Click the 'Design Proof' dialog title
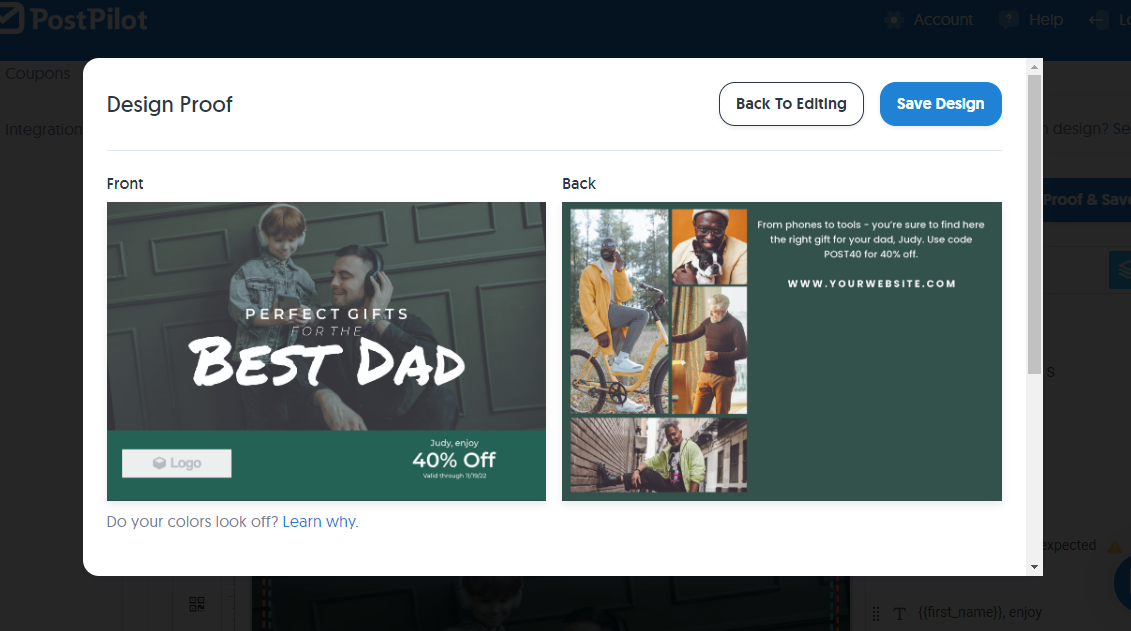Viewport: 1131px width, 631px height. click(x=170, y=105)
